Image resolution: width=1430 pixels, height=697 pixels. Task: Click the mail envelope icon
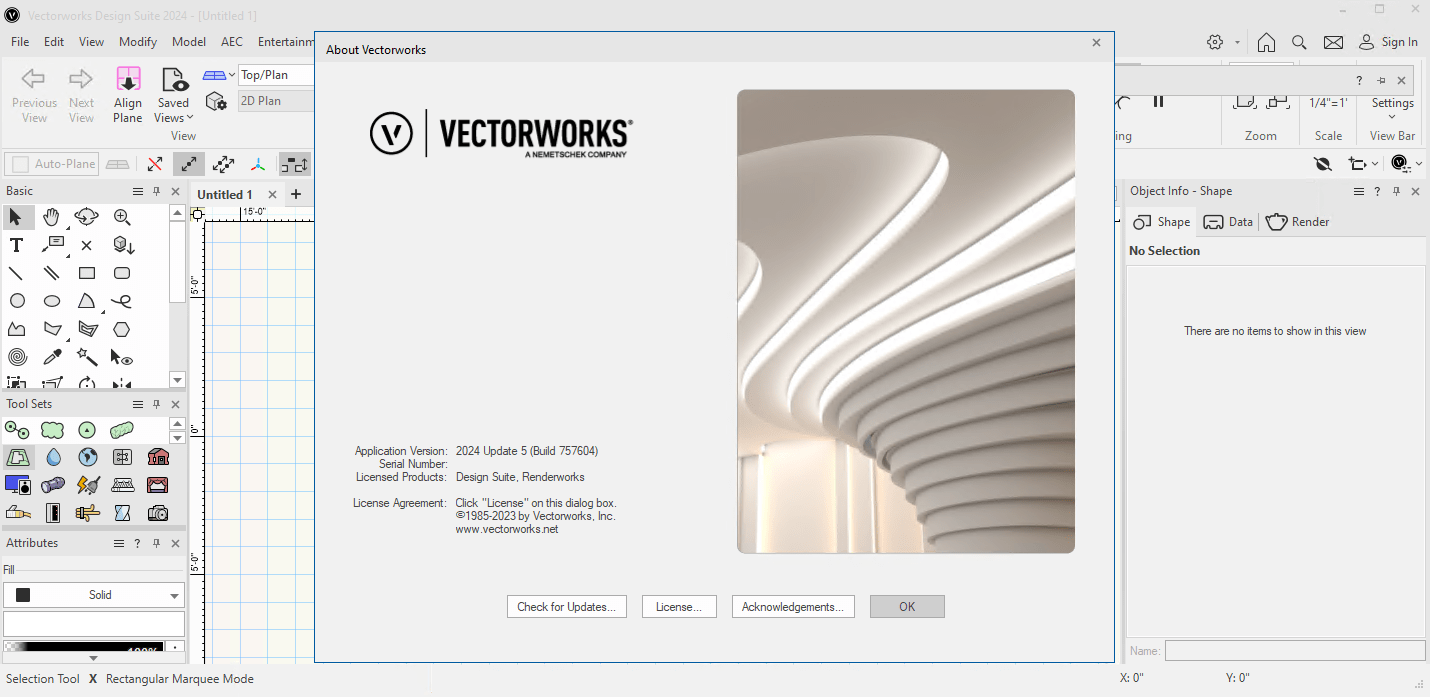1333,42
